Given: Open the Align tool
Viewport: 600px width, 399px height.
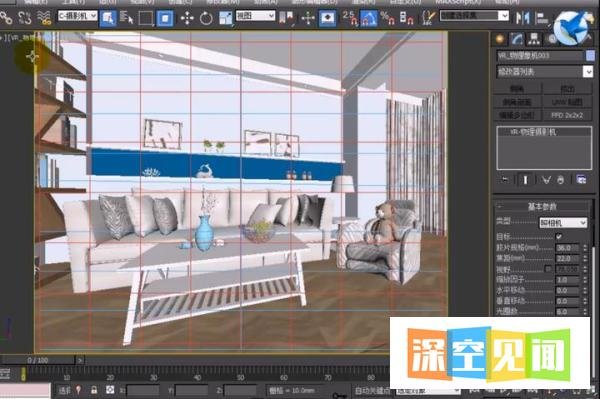Looking at the screenshot, I should pyautogui.click(x=542, y=18).
